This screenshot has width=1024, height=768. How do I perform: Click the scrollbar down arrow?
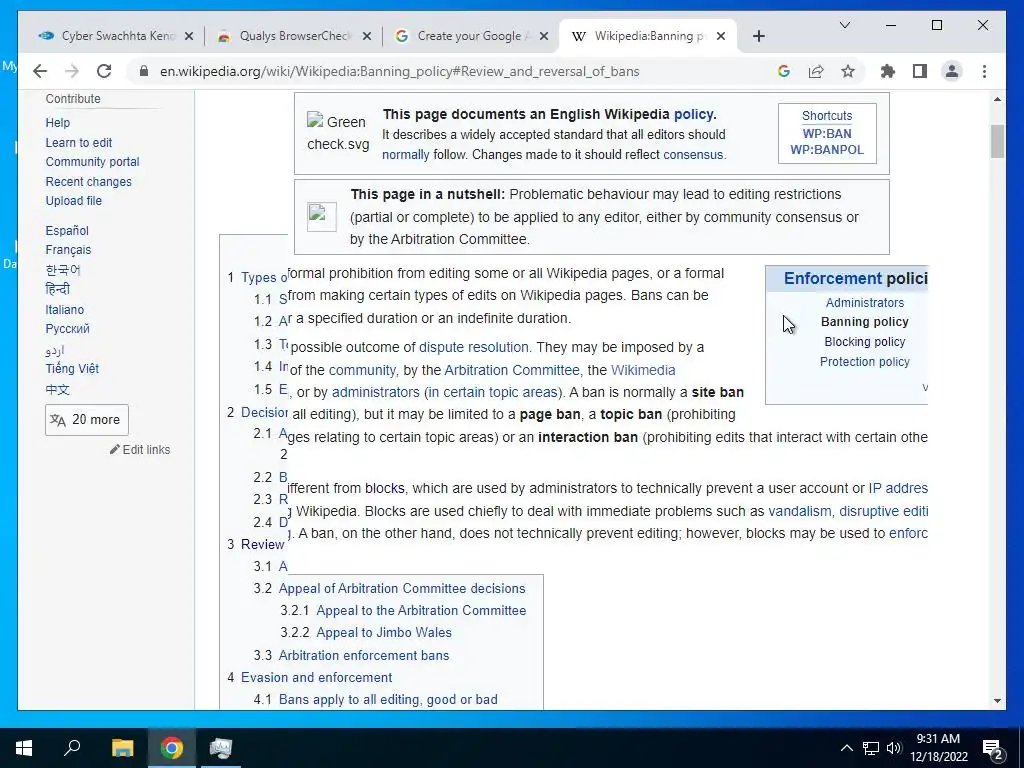coord(997,701)
